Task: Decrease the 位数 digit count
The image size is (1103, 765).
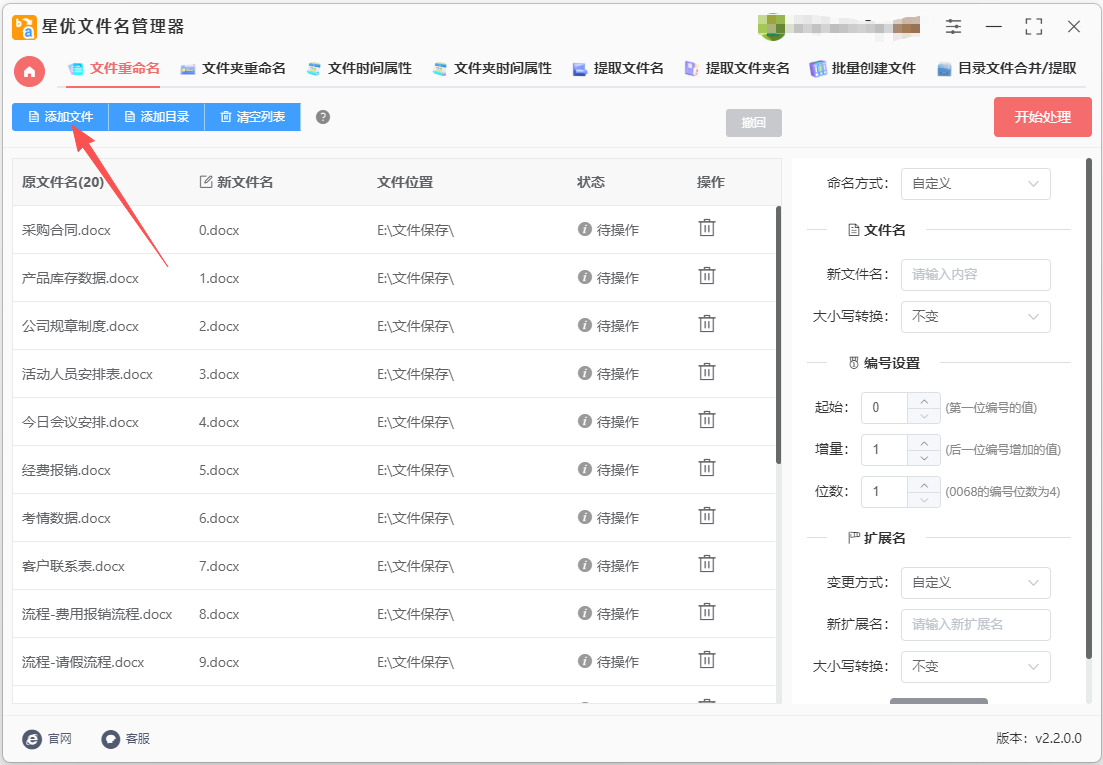Action: point(924,500)
